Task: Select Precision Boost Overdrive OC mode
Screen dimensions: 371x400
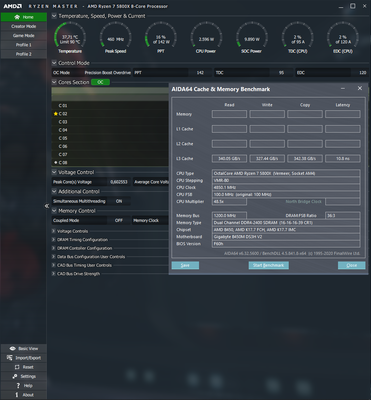Action: (x=108, y=73)
